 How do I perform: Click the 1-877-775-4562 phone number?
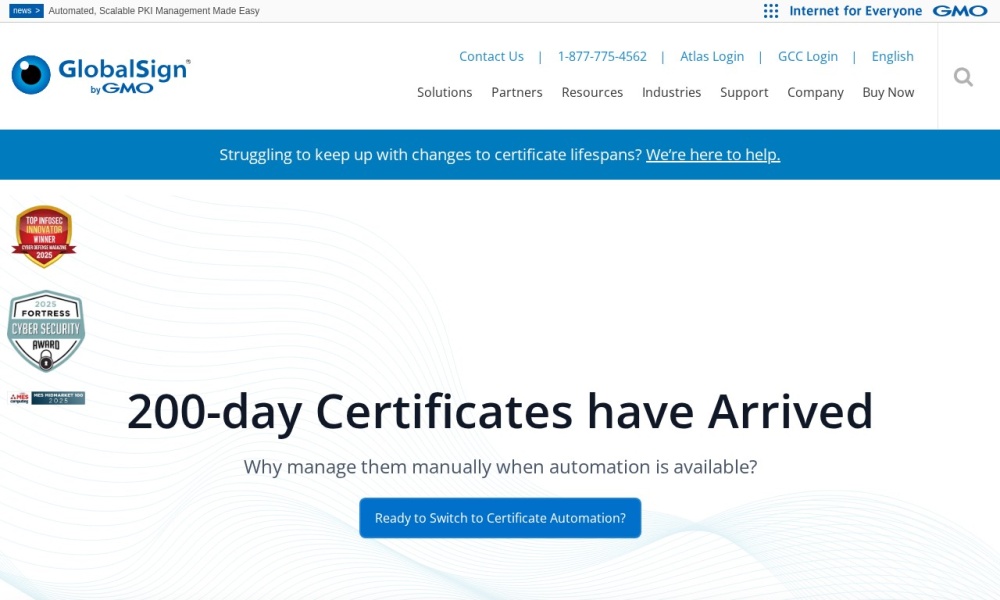[x=602, y=56]
